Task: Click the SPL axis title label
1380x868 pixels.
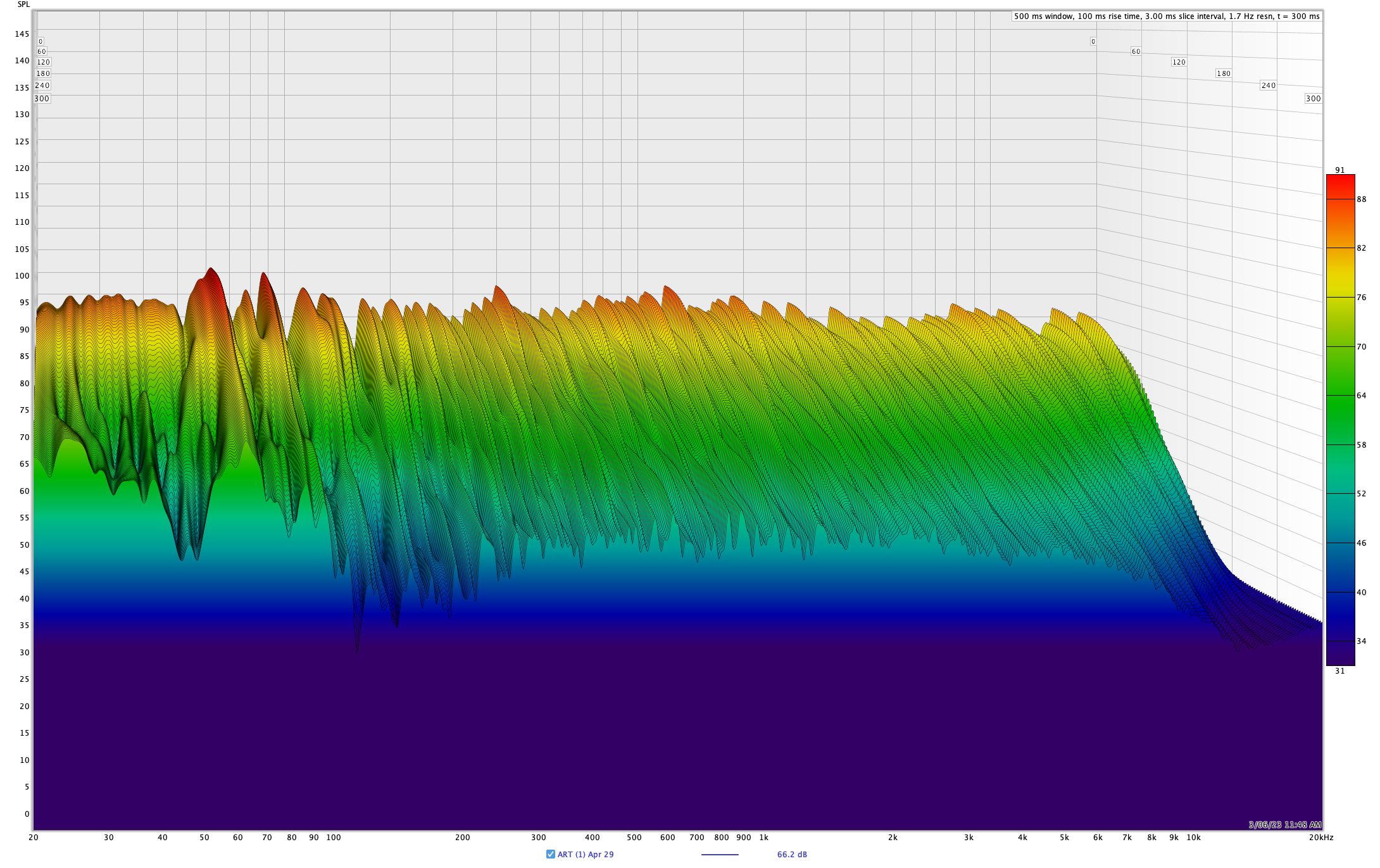Action: tap(23, 4)
